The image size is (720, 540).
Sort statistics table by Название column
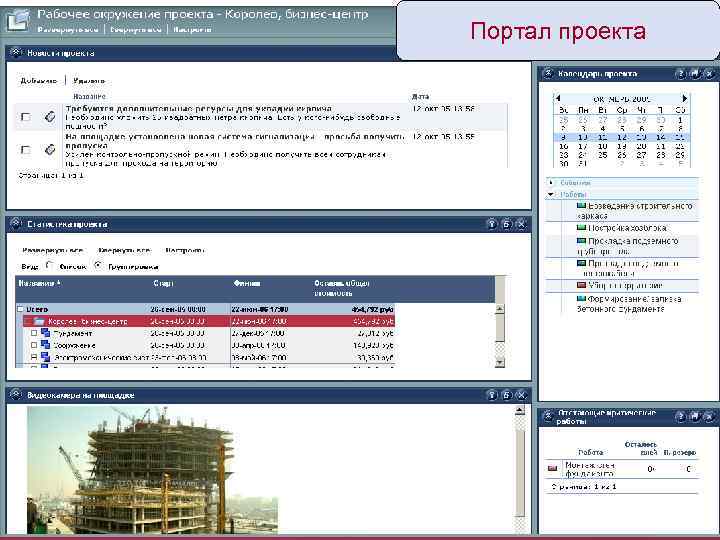point(39,283)
